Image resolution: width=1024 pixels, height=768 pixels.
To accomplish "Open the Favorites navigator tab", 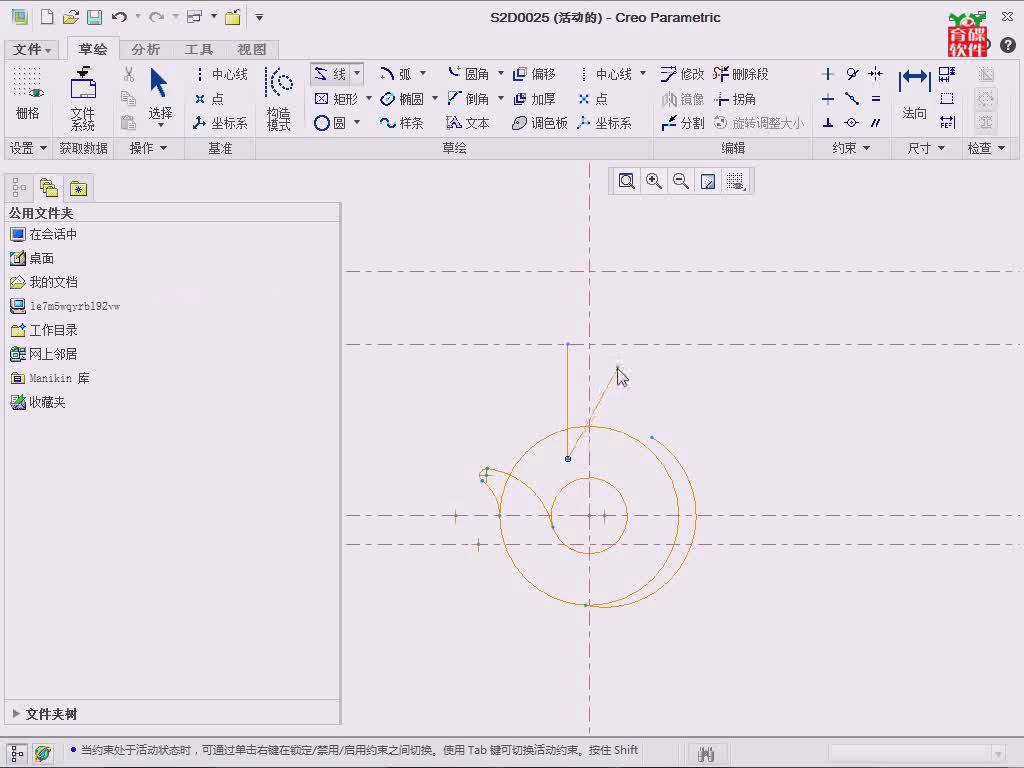I will (78, 188).
